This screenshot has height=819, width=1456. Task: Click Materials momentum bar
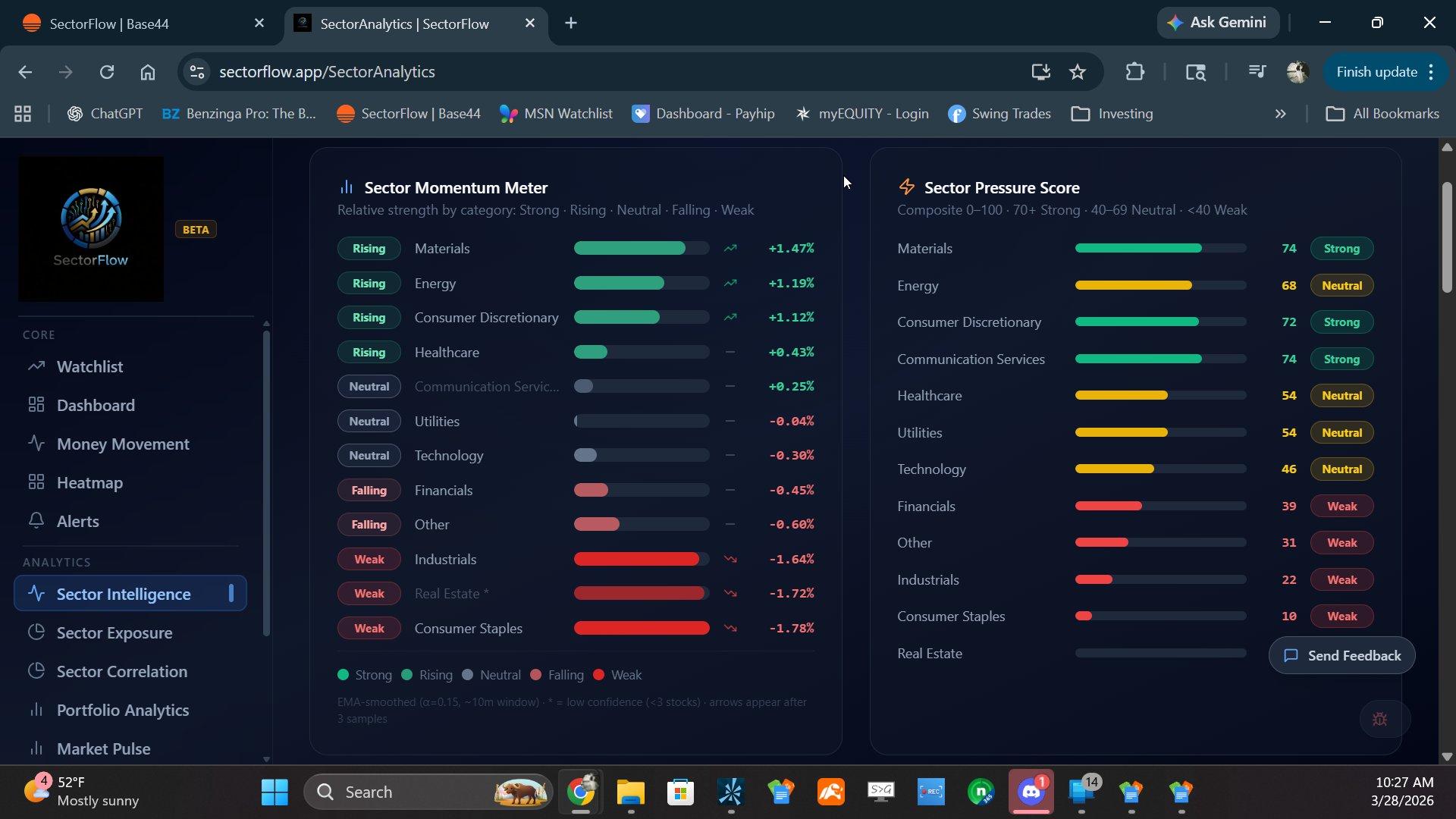tap(641, 249)
